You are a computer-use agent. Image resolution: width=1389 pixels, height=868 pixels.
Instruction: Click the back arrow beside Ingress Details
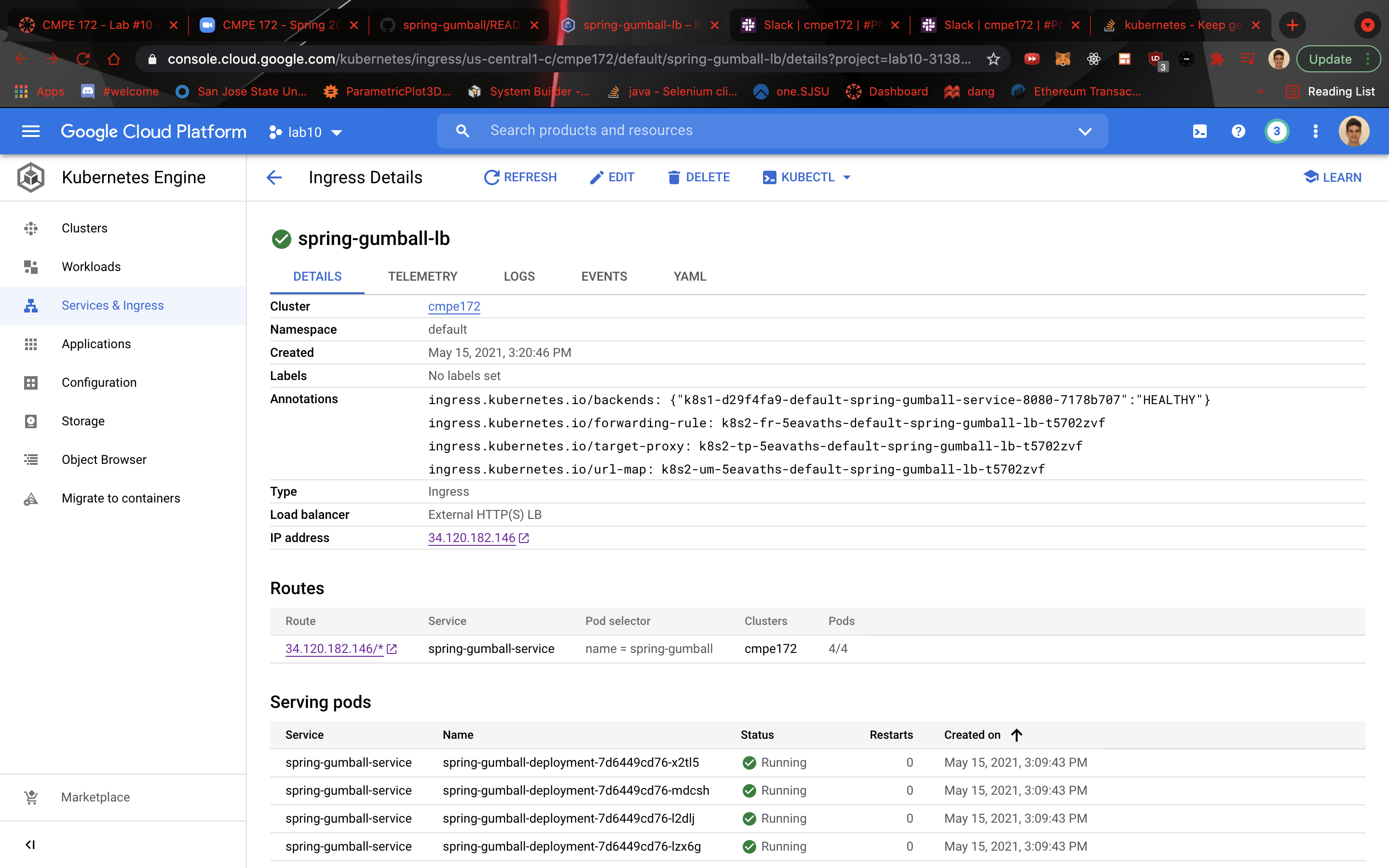click(274, 177)
